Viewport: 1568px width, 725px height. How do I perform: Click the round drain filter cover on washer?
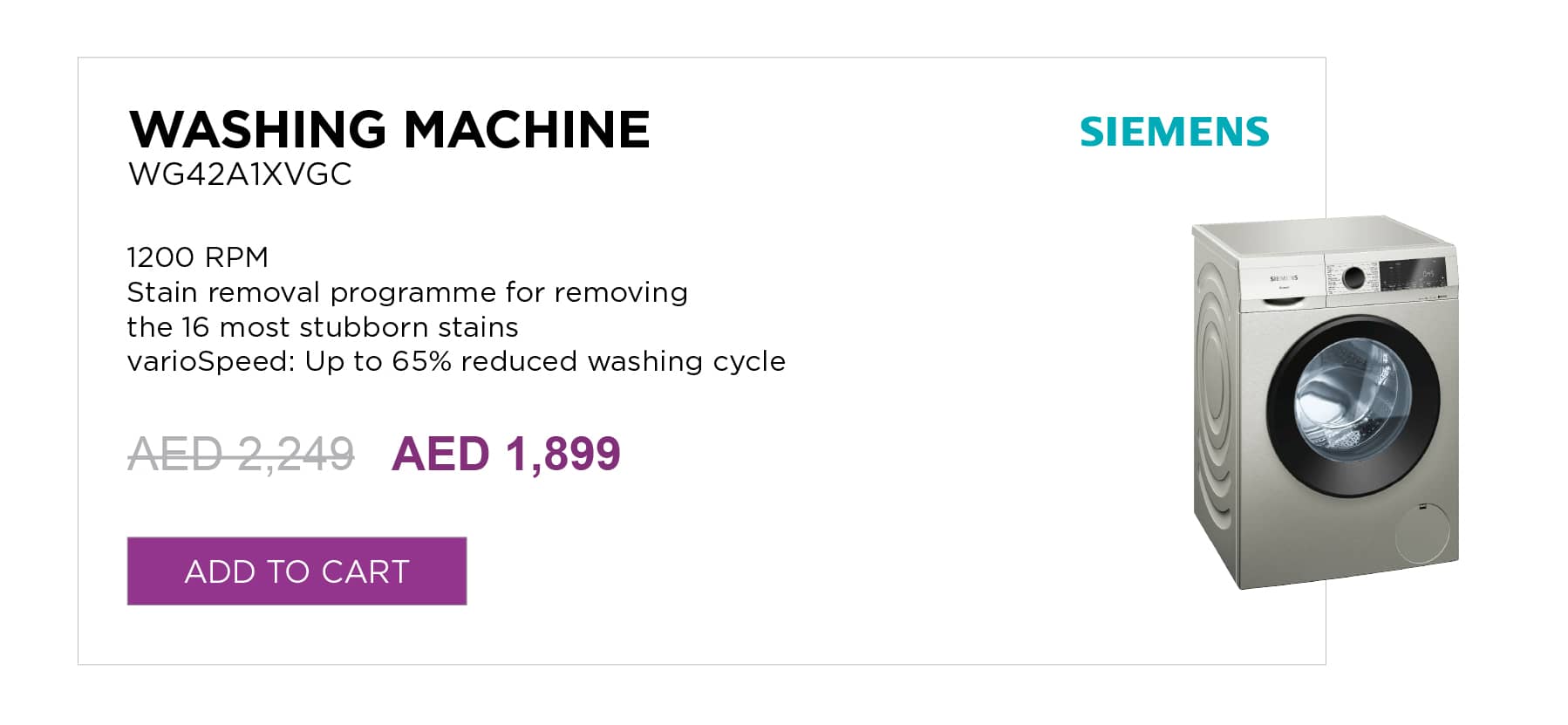[x=1421, y=531]
